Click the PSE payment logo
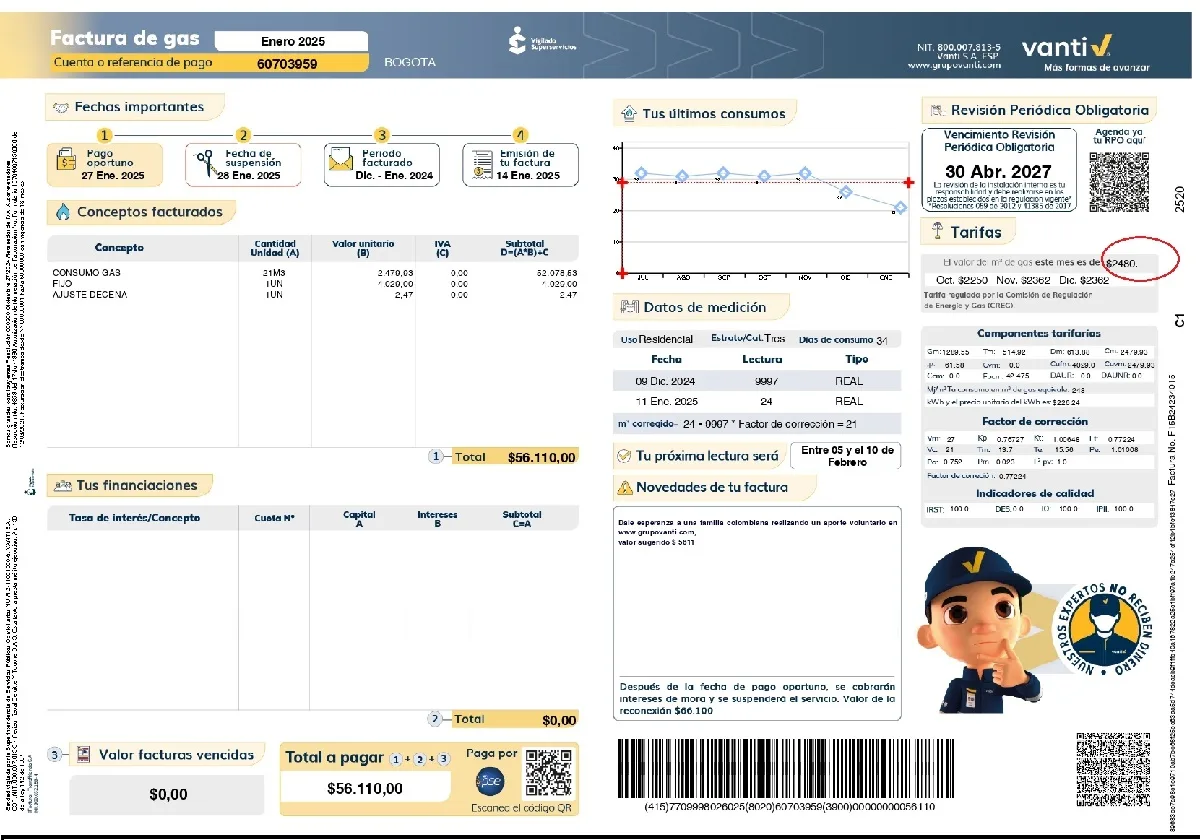This screenshot has width=1200, height=840. click(x=491, y=781)
